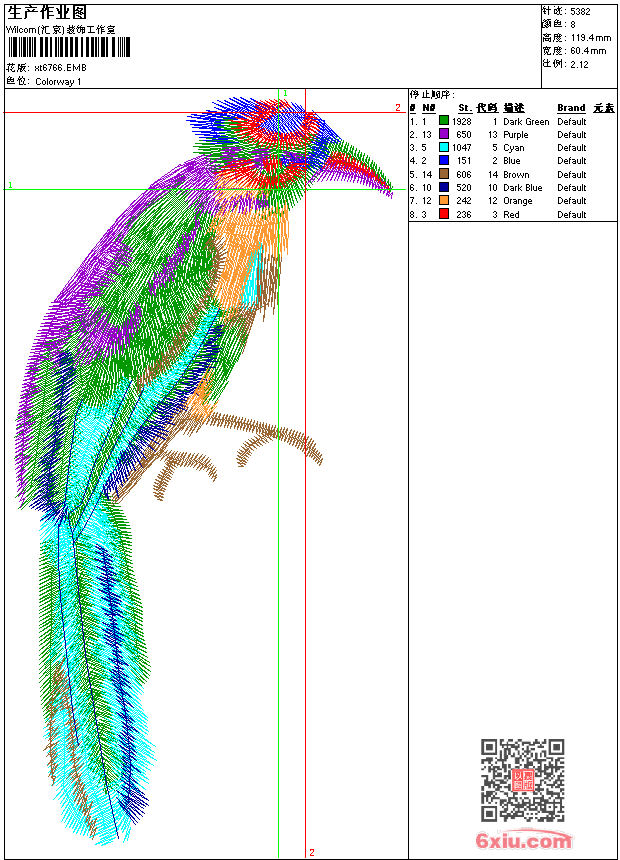Click the xt6766.EMB file name
Image resolution: width=620 pixels, height=860 pixels.
tap(60, 68)
